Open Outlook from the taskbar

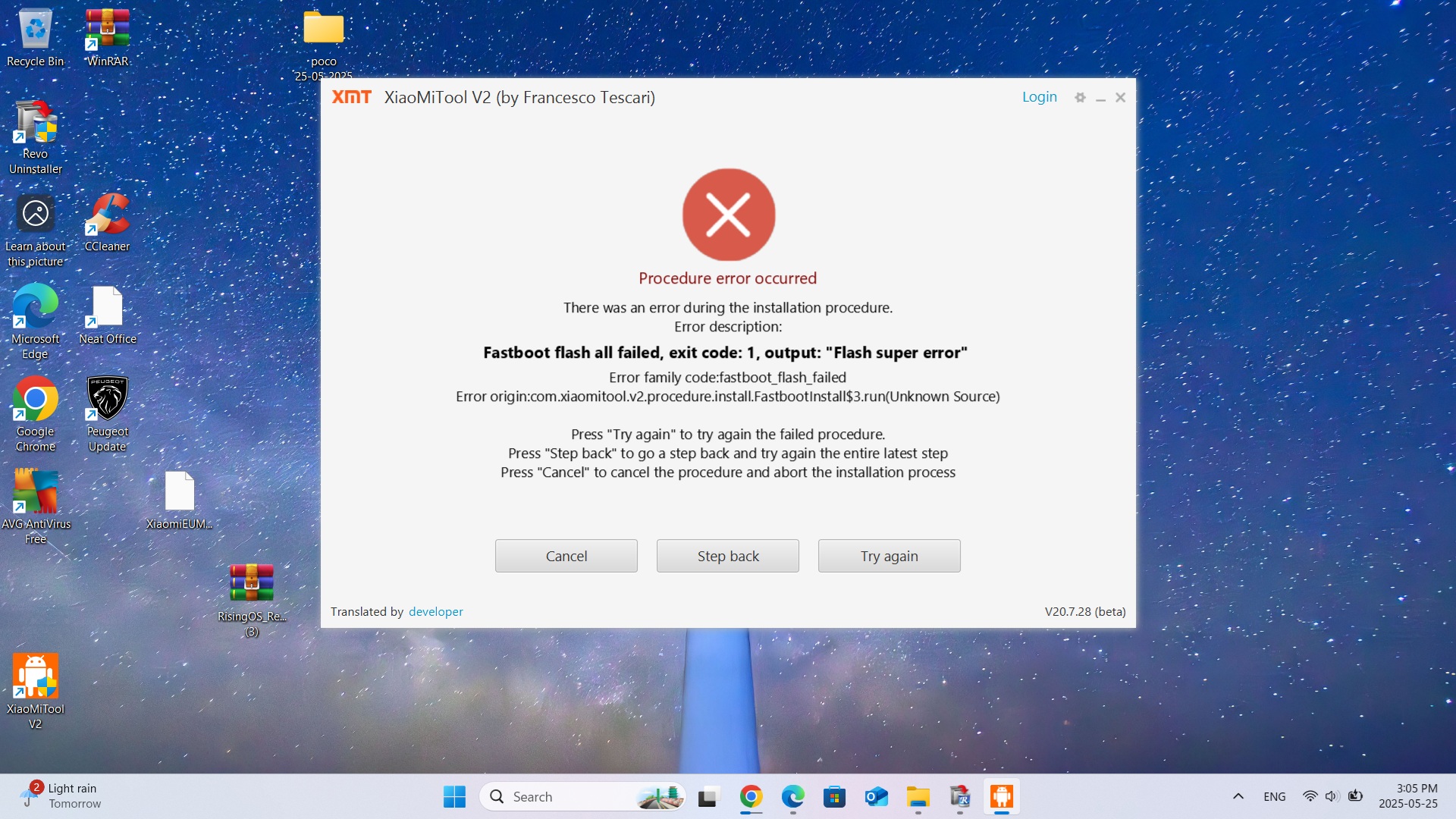(x=876, y=796)
